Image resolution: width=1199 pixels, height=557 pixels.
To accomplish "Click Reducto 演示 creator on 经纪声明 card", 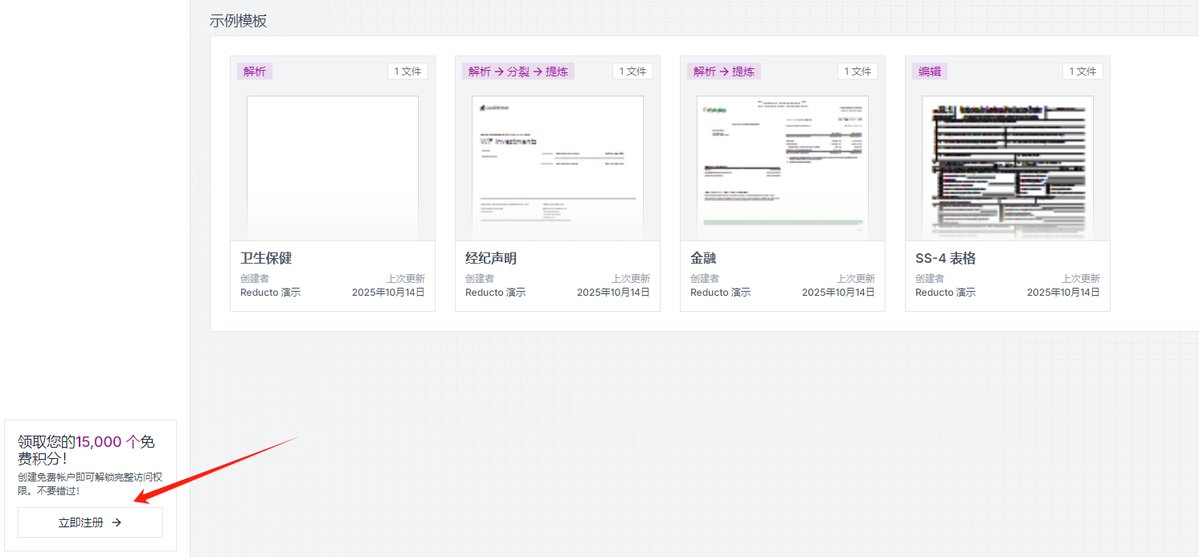I will tap(496, 292).
